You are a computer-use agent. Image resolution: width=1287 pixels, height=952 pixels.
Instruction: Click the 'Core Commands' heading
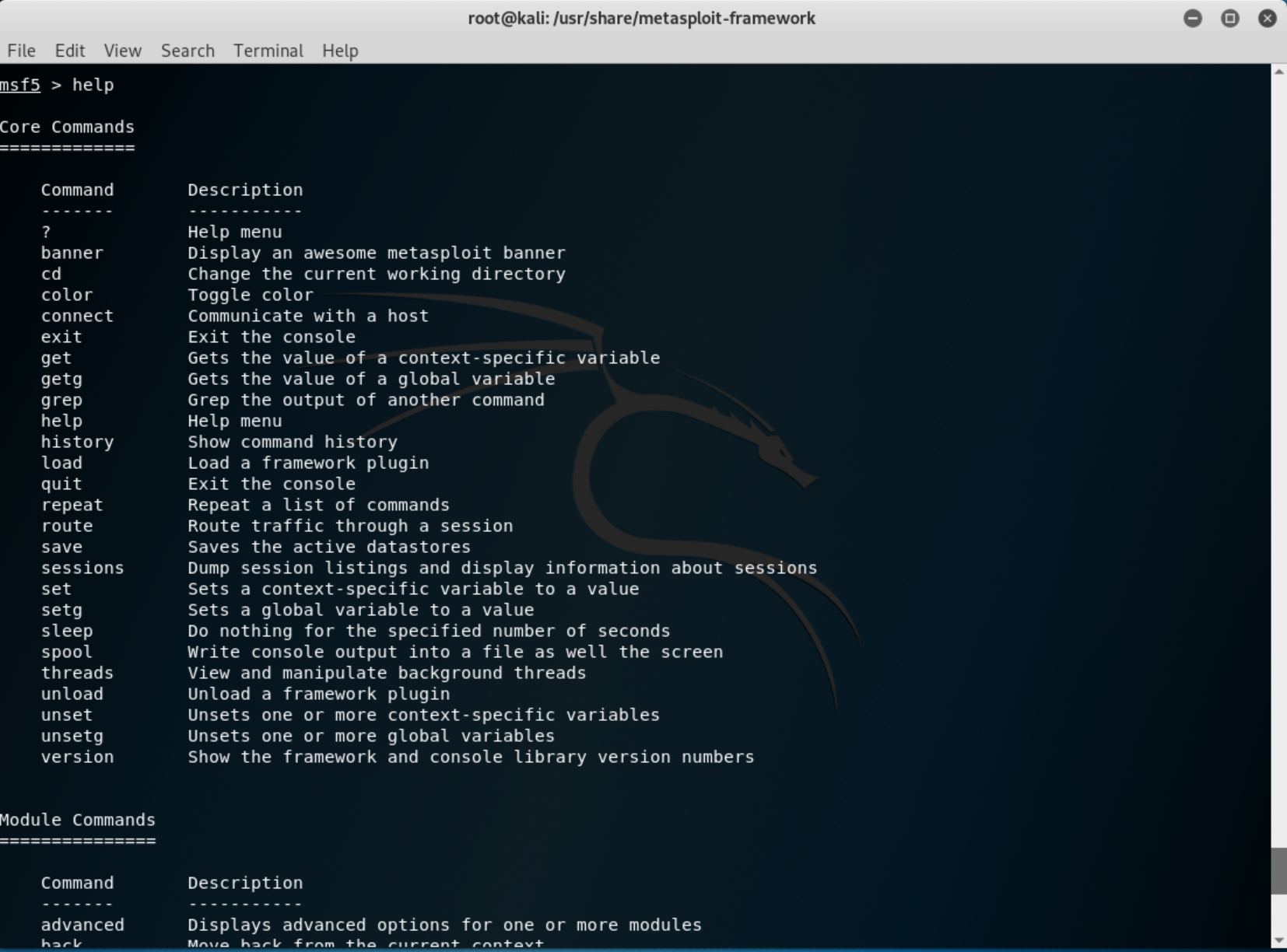coord(67,127)
